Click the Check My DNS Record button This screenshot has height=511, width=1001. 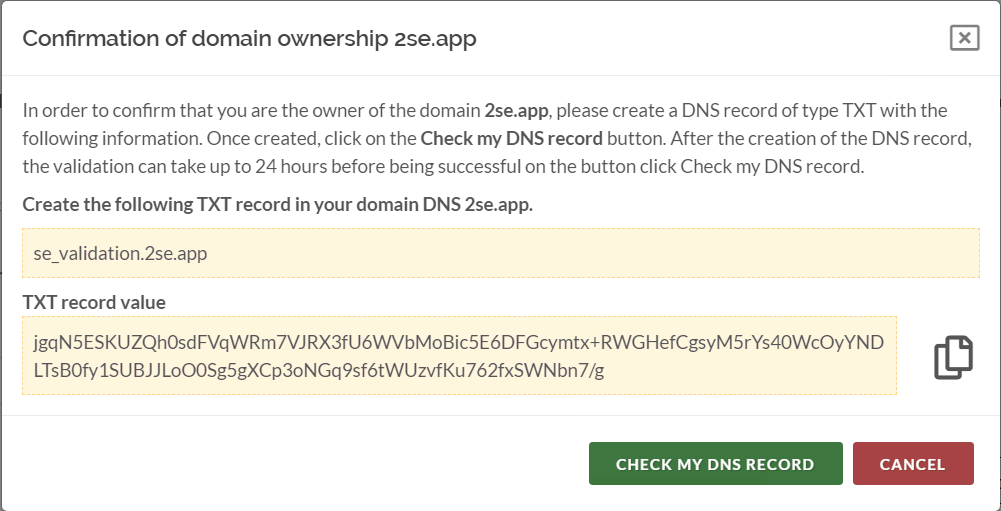(x=715, y=464)
